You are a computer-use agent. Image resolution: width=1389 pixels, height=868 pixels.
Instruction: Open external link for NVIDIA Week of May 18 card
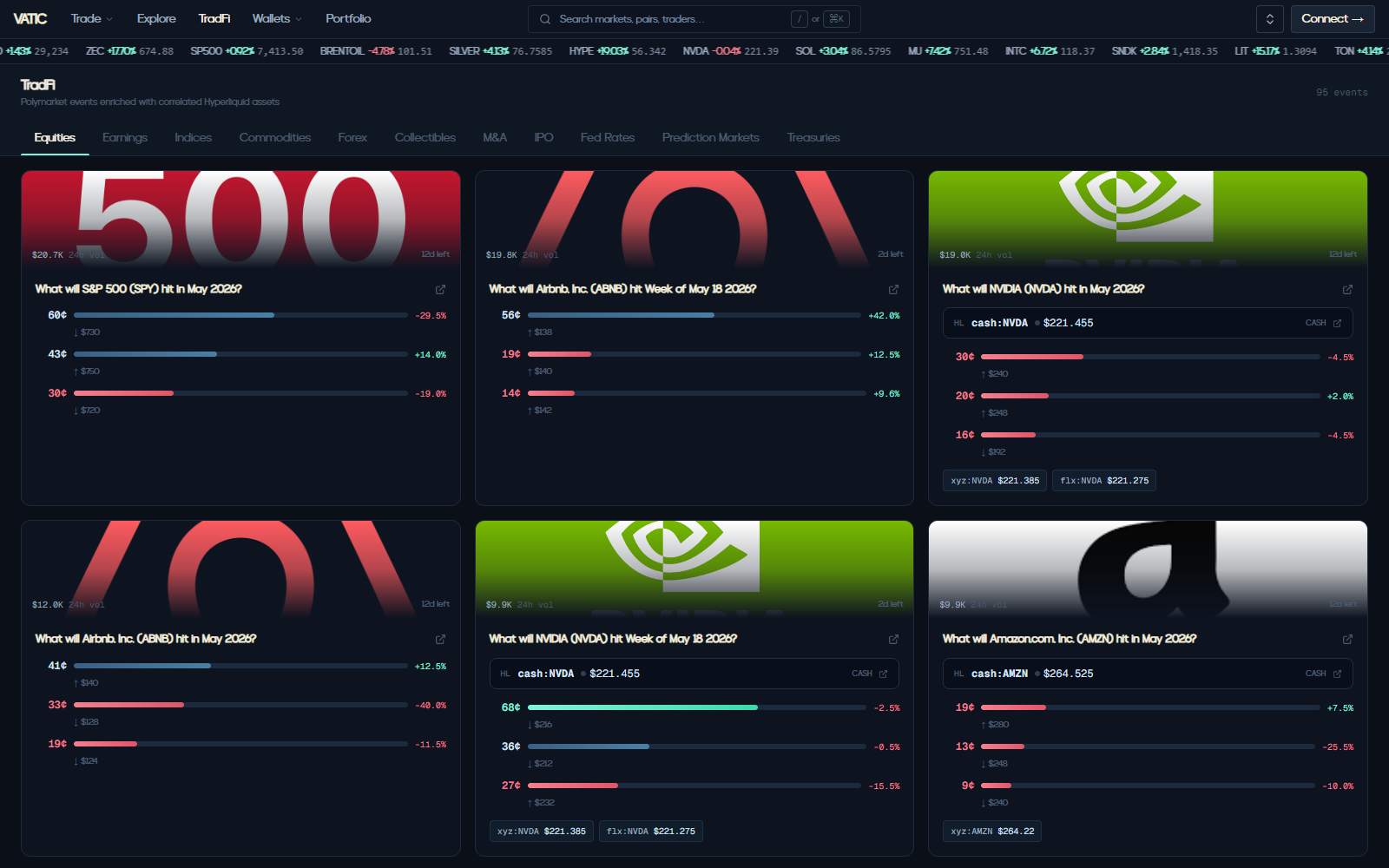[893, 639]
